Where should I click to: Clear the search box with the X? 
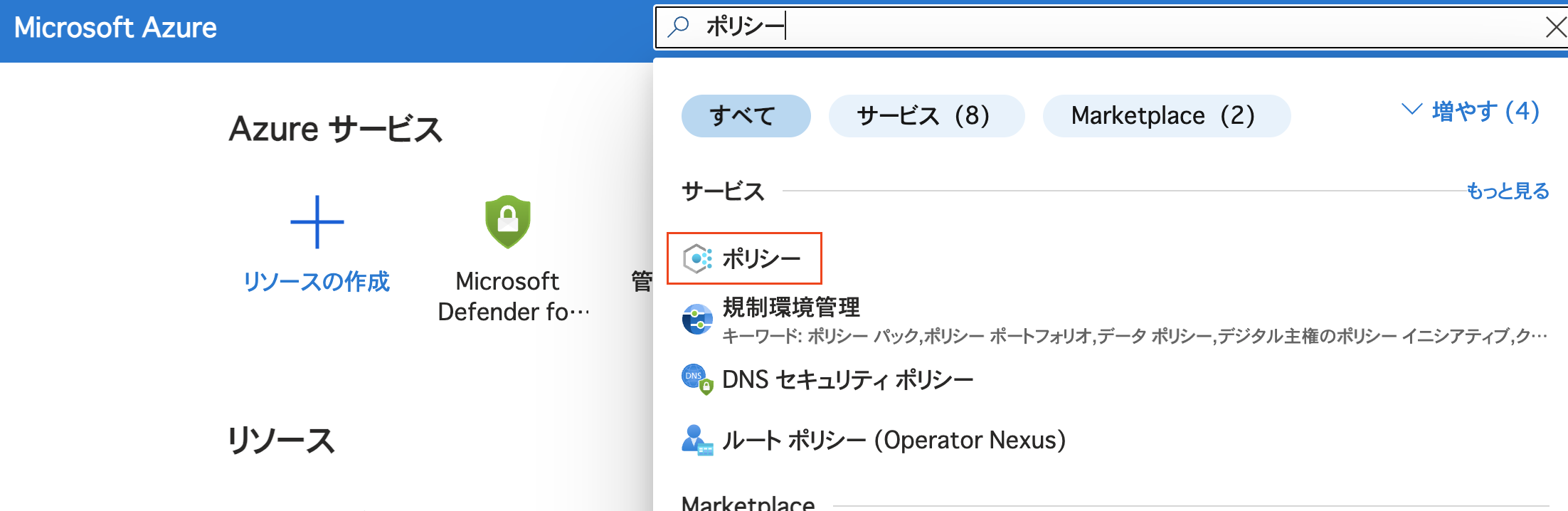coord(1556,28)
